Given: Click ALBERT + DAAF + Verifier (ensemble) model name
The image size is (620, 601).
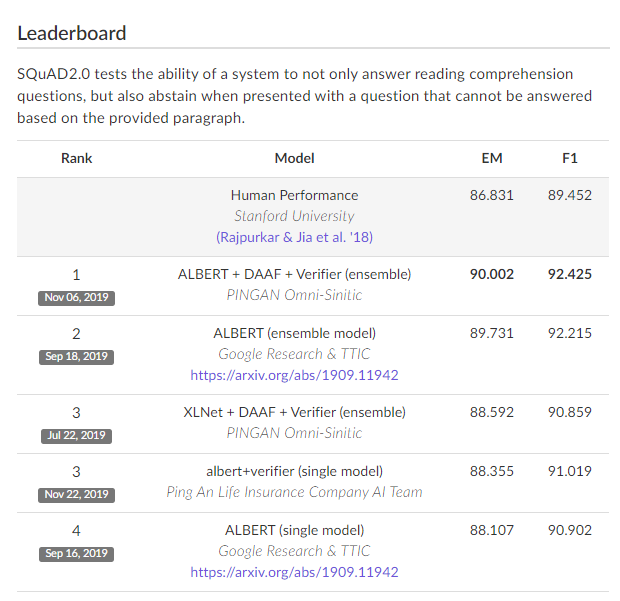Looking at the screenshot, I should [295, 274].
